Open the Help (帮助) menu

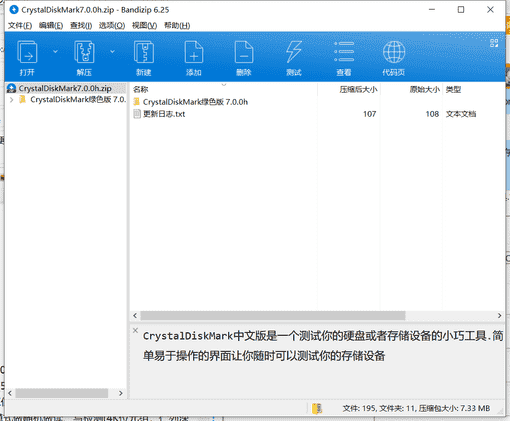[x=177, y=26]
